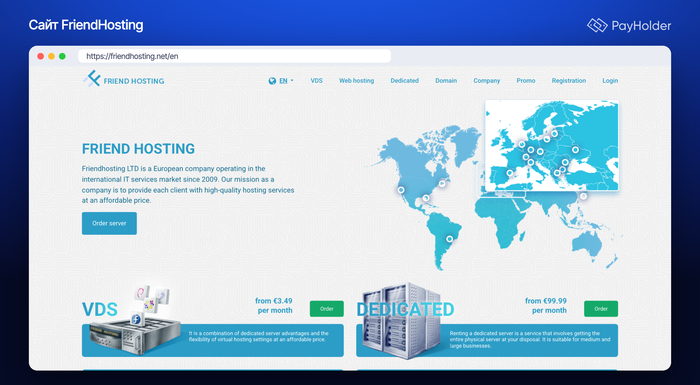This screenshot has width=700, height=385.
Task: Click the yellow minimize window dot
Action: click(51, 56)
